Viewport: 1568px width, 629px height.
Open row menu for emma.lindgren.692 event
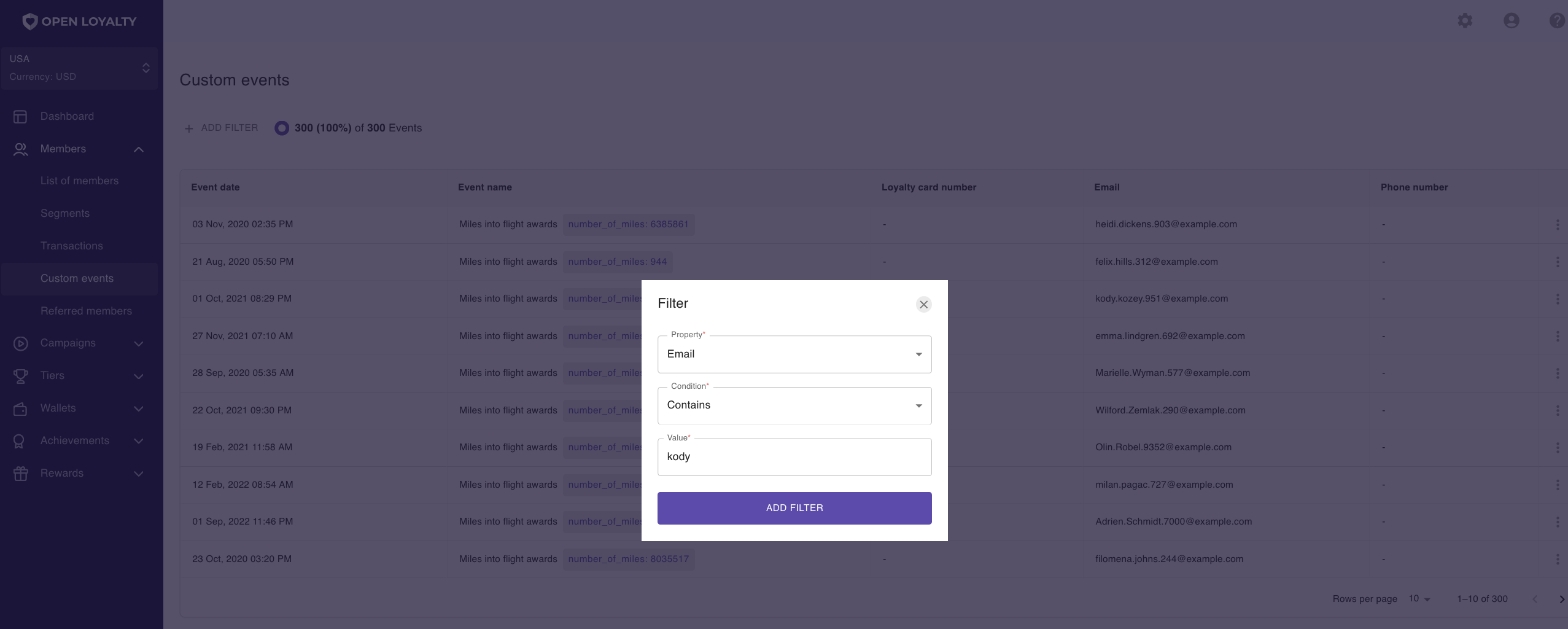pyautogui.click(x=1558, y=337)
